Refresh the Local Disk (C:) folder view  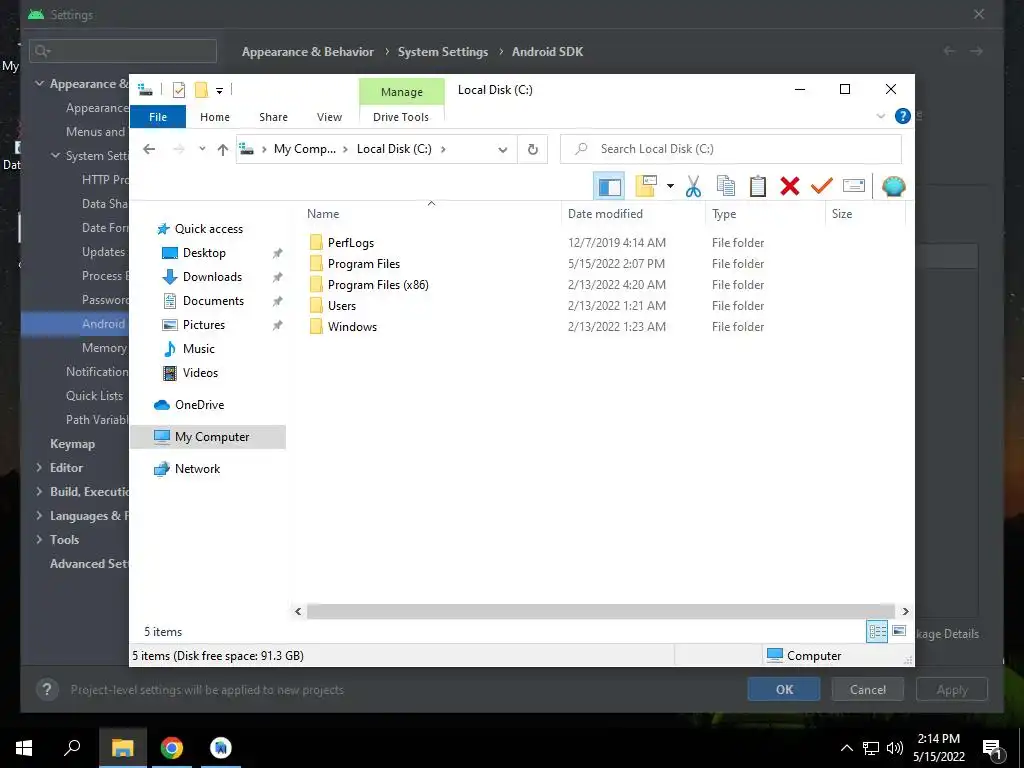(533, 150)
